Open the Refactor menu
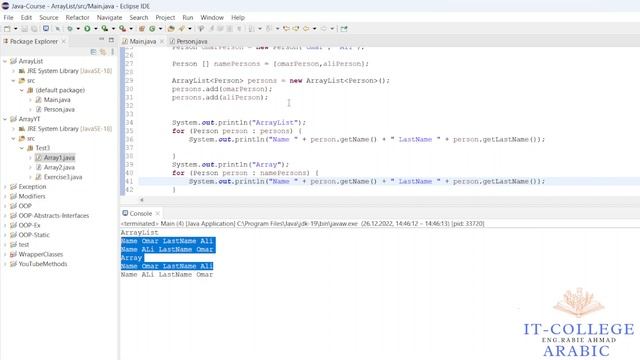The image size is (640, 360). click(77, 18)
